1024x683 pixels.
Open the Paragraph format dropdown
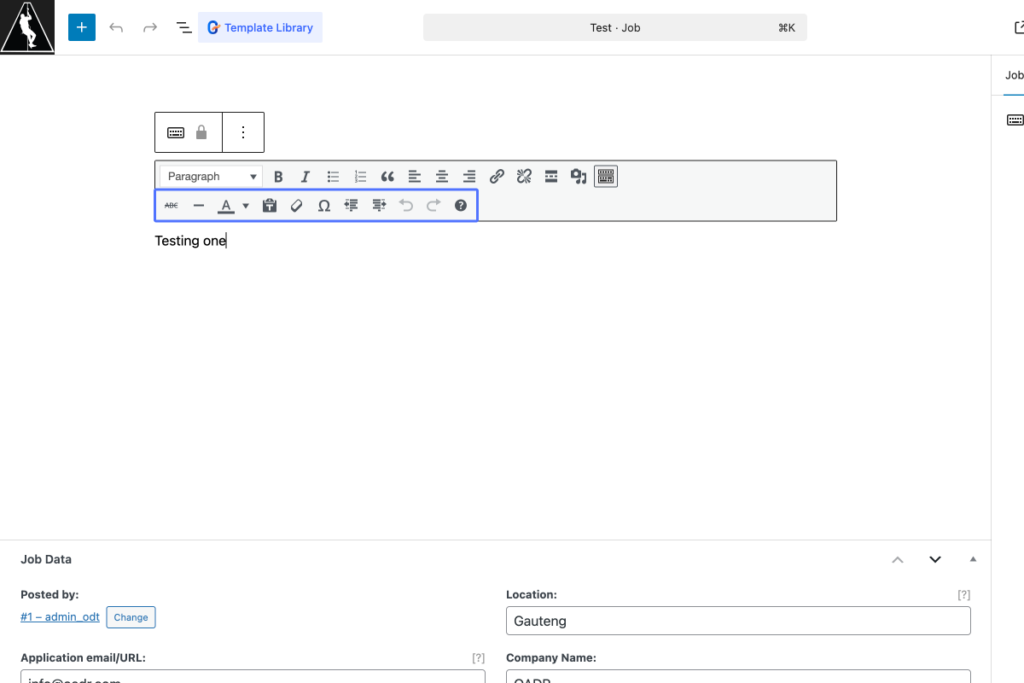click(211, 176)
